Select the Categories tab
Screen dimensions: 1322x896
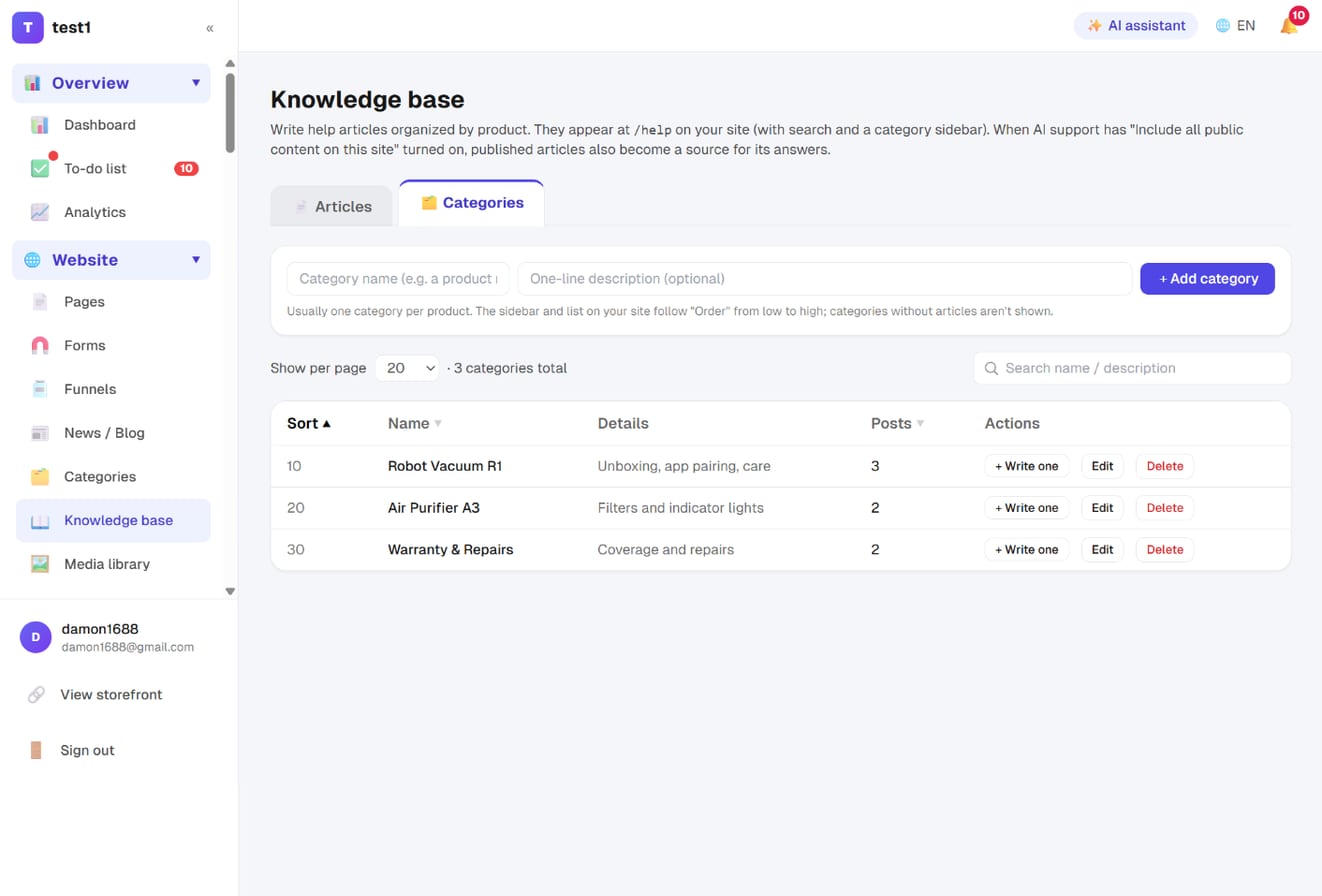pyautogui.click(x=472, y=203)
